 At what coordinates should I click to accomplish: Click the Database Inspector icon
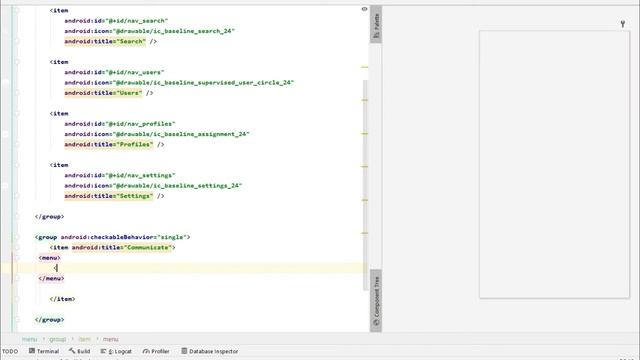point(184,351)
